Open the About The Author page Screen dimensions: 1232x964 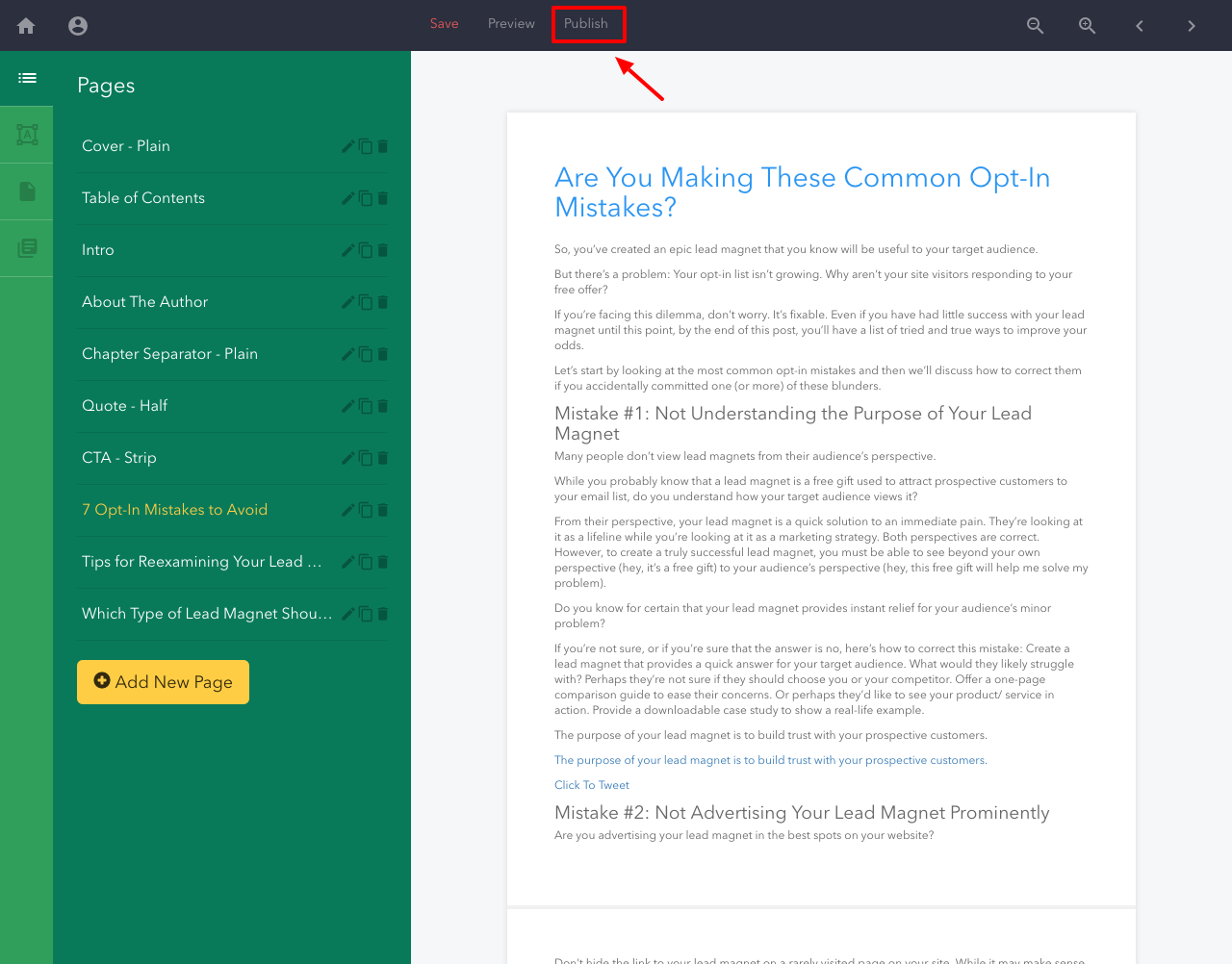coord(144,302)
